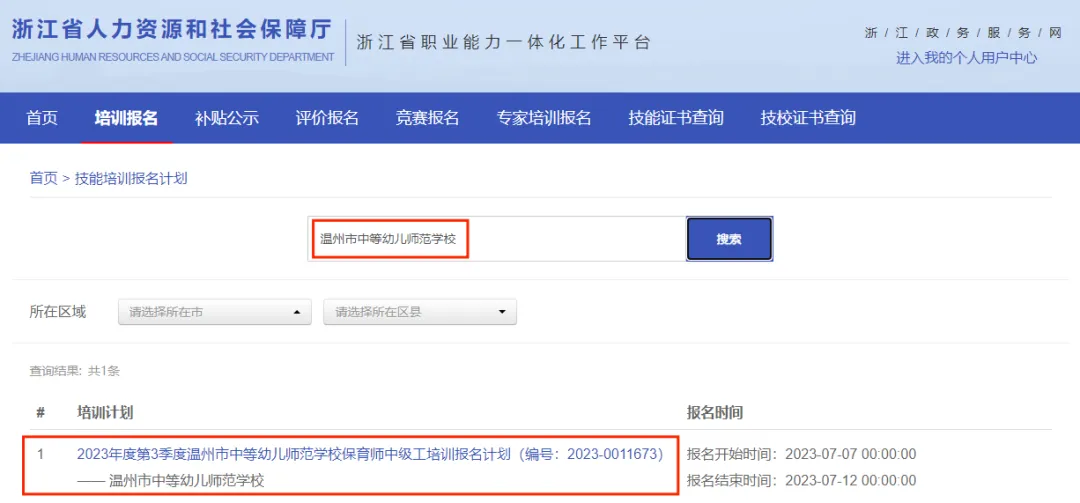Open 技能证书查询 page
The width and height of the screenshot is (1080, 503).
(676, 118)
